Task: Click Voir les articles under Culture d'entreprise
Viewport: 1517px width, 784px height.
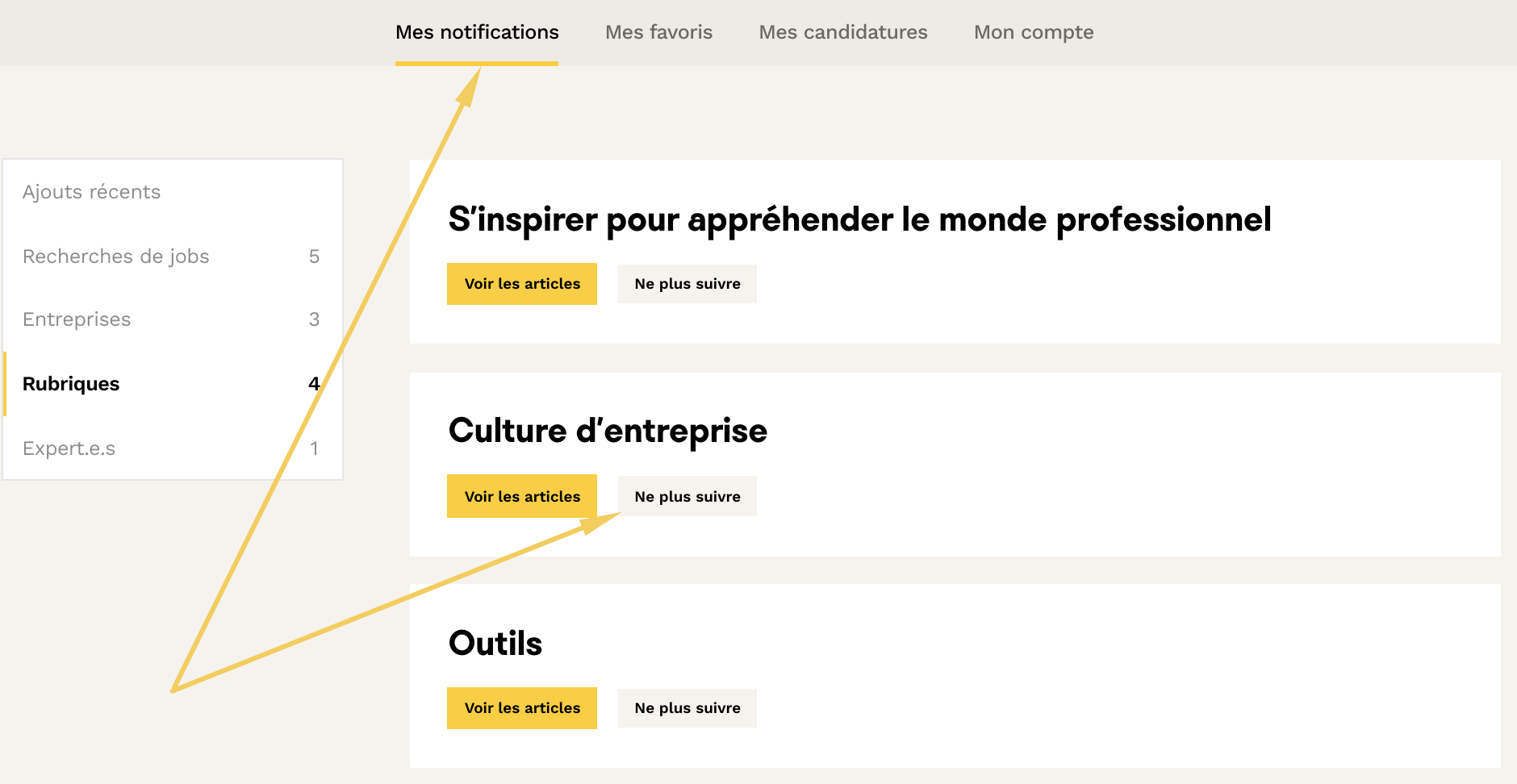Action: click(x=522, y=496)
